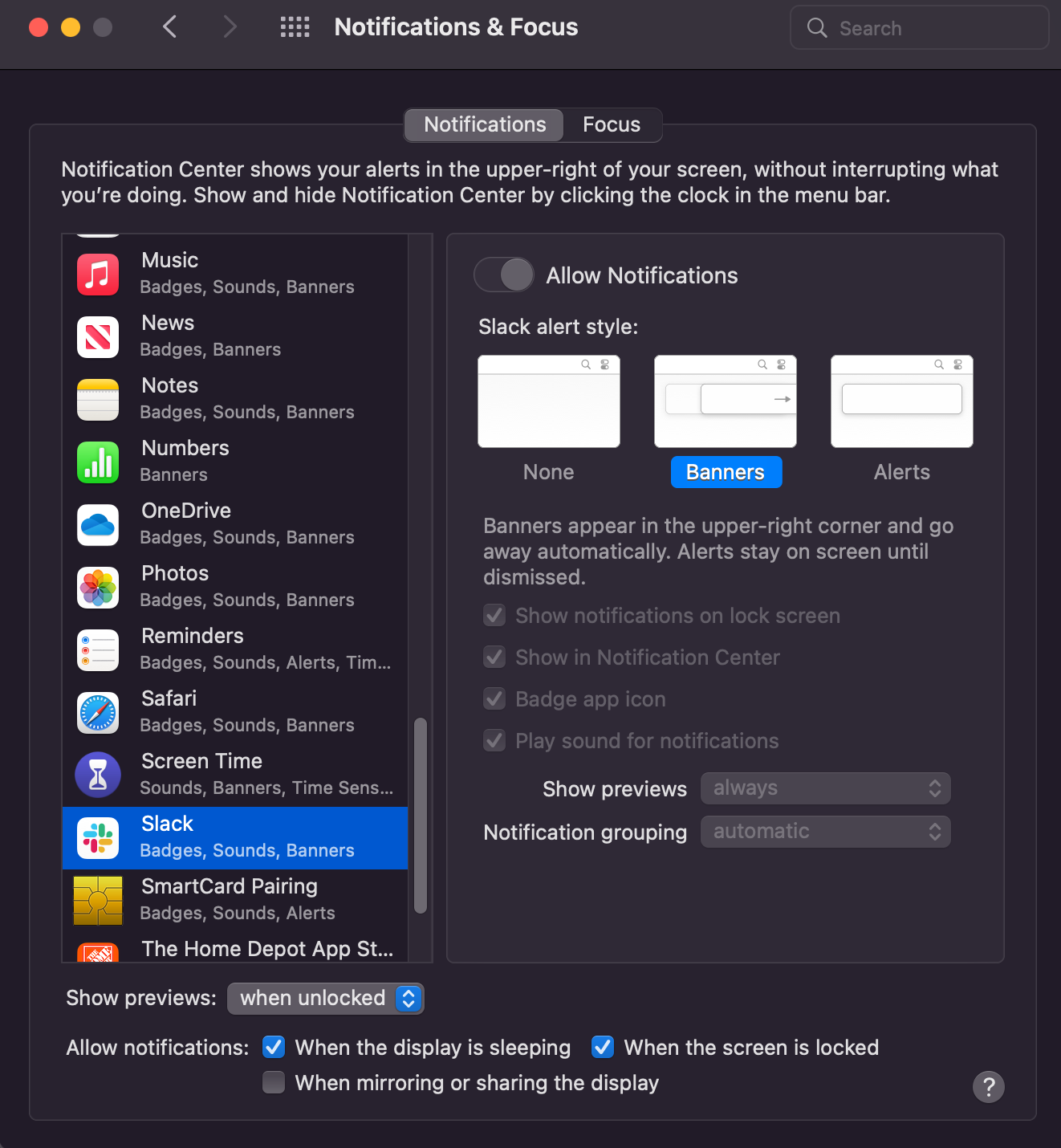Click the Reminders app icon
Viewport: 1061px width, 1148px height.
click(98, 649)
